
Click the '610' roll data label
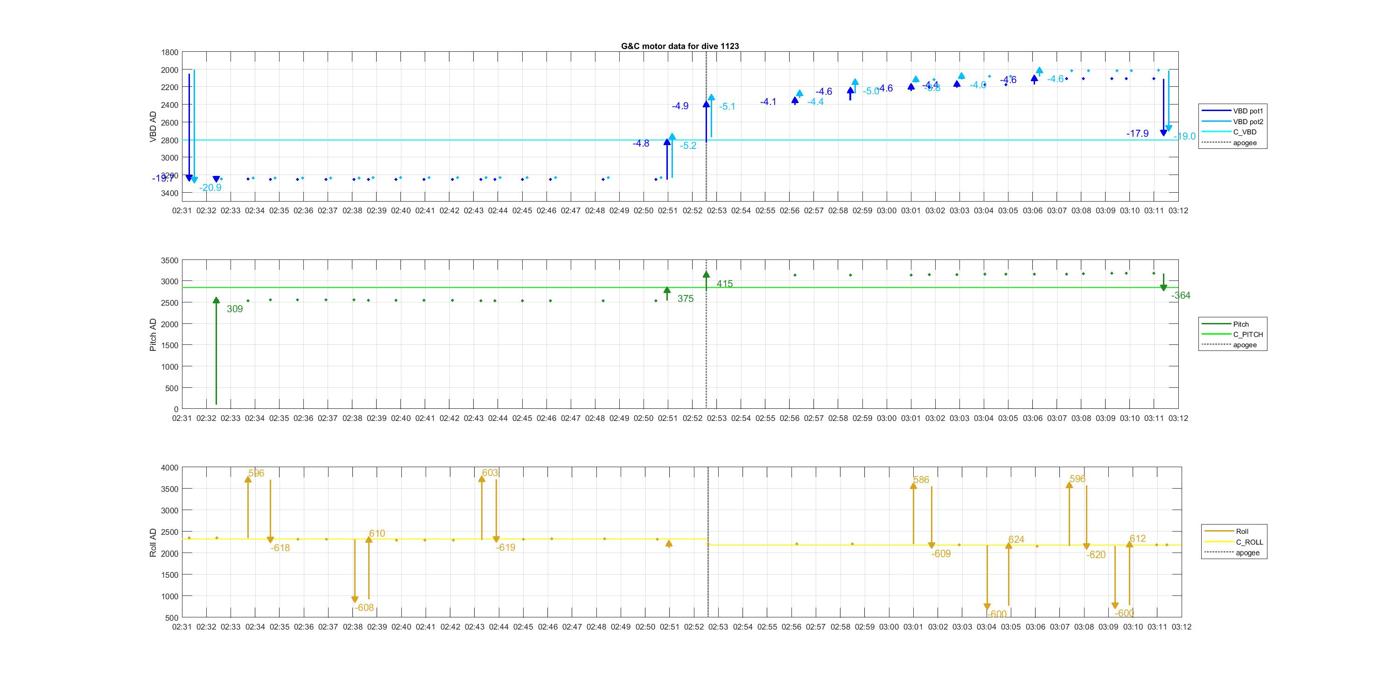click(x=377, y=534)
